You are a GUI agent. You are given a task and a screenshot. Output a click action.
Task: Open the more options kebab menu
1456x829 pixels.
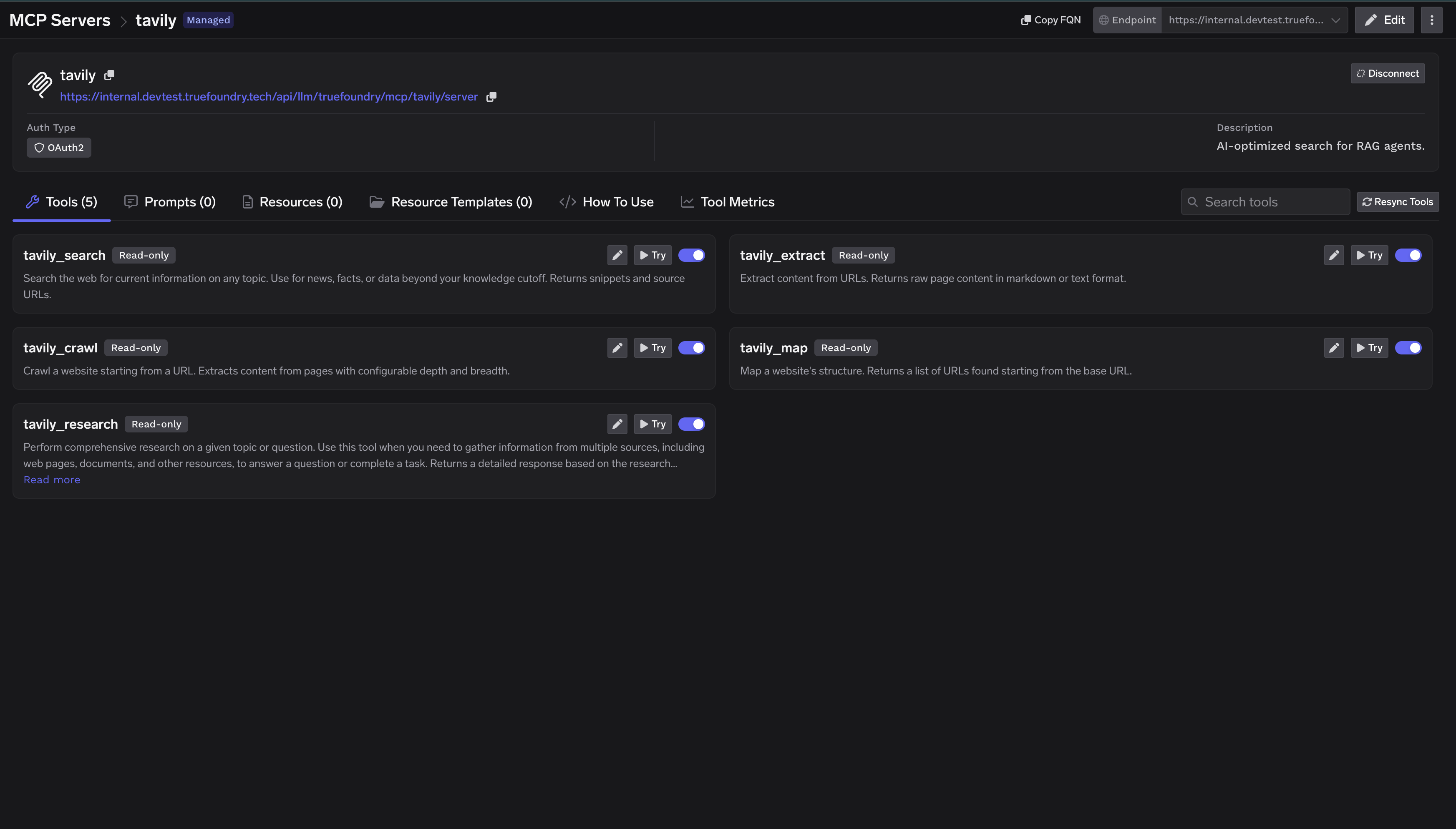(1431, 20)
